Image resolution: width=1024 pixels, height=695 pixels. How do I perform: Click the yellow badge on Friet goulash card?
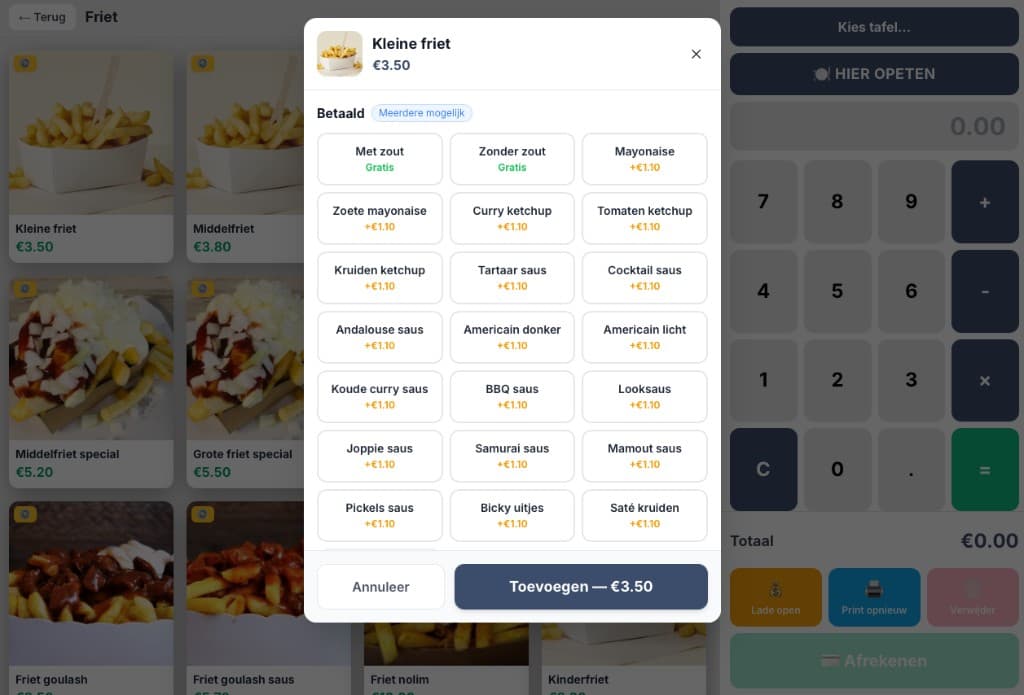pos(25,514)
